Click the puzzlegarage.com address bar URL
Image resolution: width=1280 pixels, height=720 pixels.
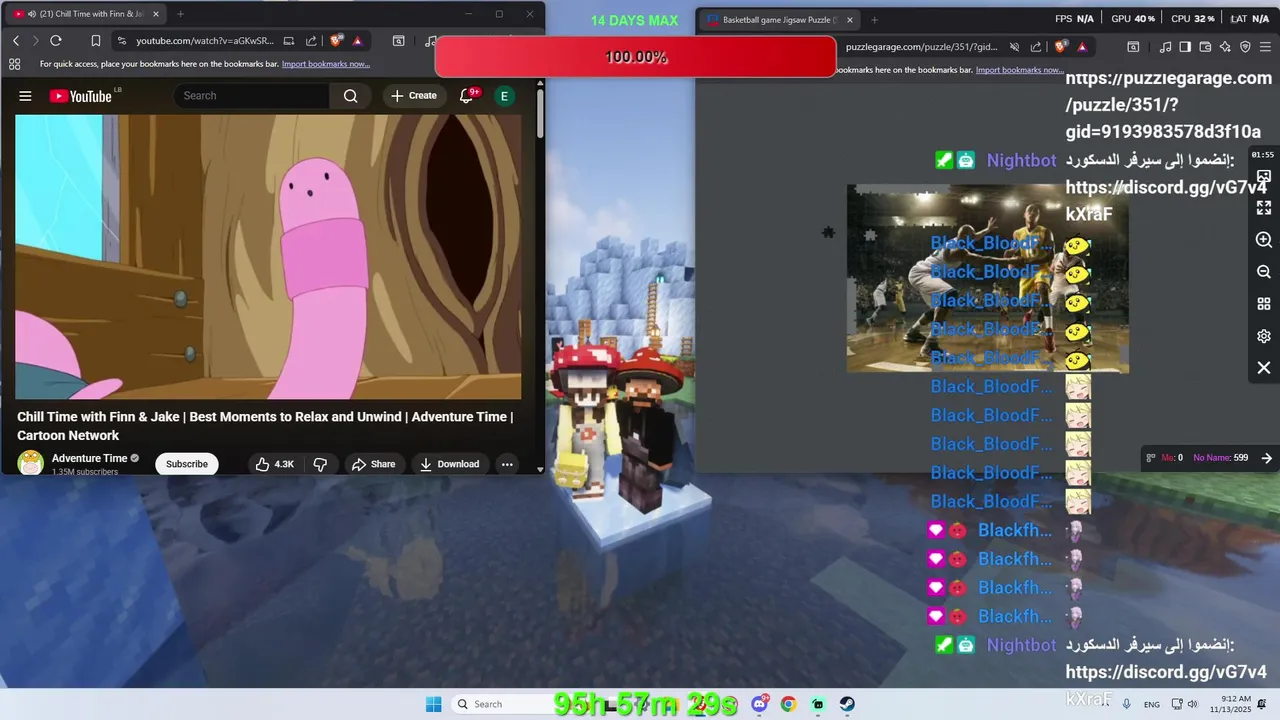coord(922,47)
